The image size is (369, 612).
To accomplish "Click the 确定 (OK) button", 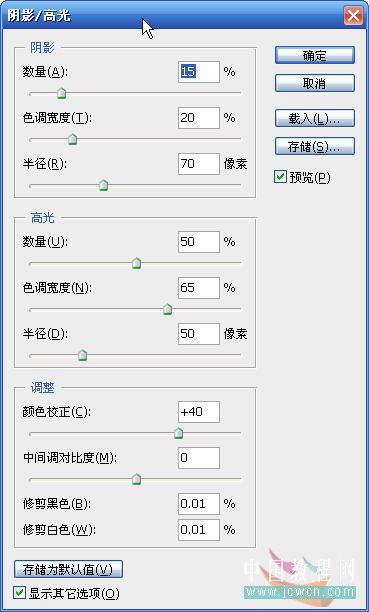I will pos(315,55).
